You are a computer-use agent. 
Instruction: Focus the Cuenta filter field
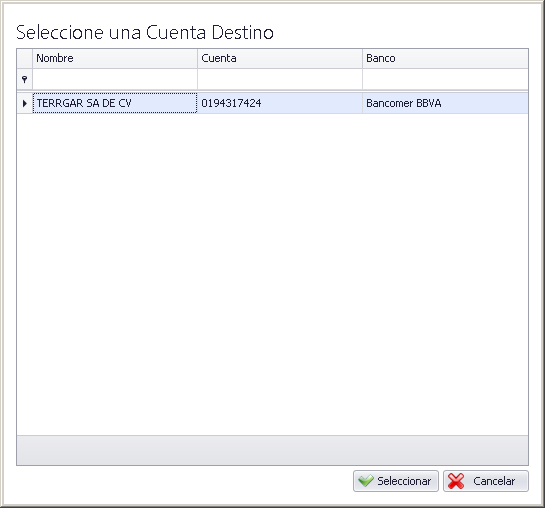tap(280, 80)
